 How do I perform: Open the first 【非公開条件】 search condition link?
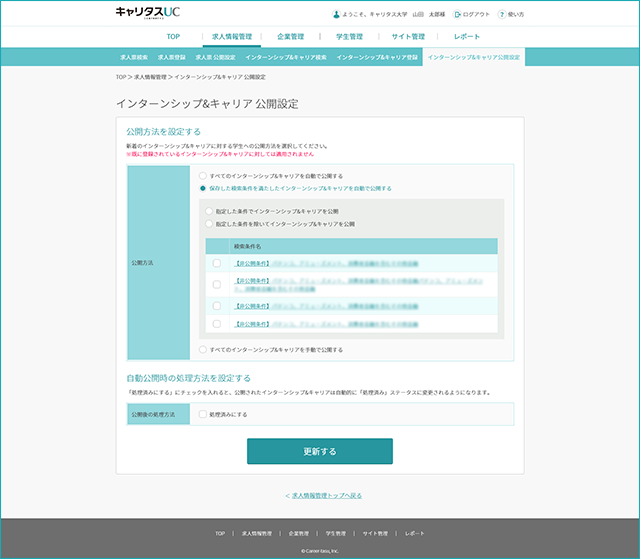pos(326,264)
